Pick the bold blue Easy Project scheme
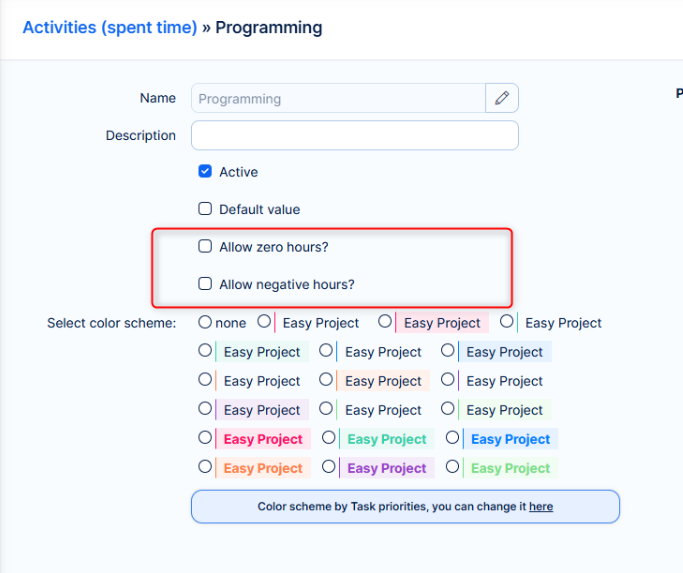 coord(453,438)
